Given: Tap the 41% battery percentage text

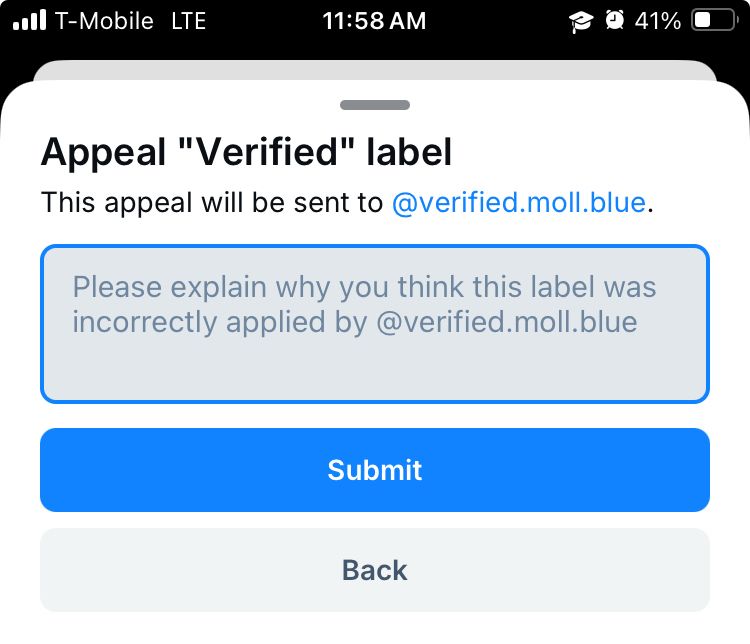Looking at the screenshot, I should (658, 21).
